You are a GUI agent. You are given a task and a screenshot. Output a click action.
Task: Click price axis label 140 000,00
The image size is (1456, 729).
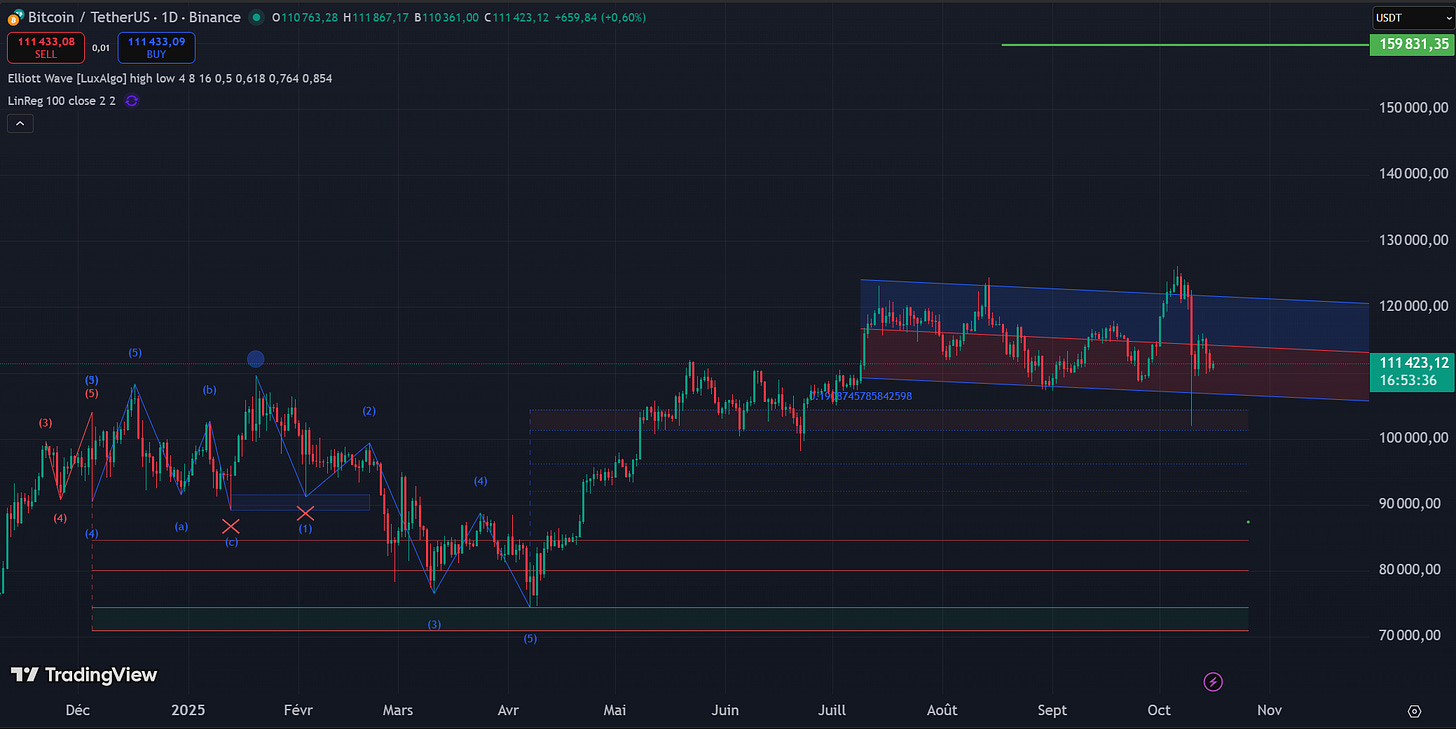pyautogui.click(x=1411, y=174)
